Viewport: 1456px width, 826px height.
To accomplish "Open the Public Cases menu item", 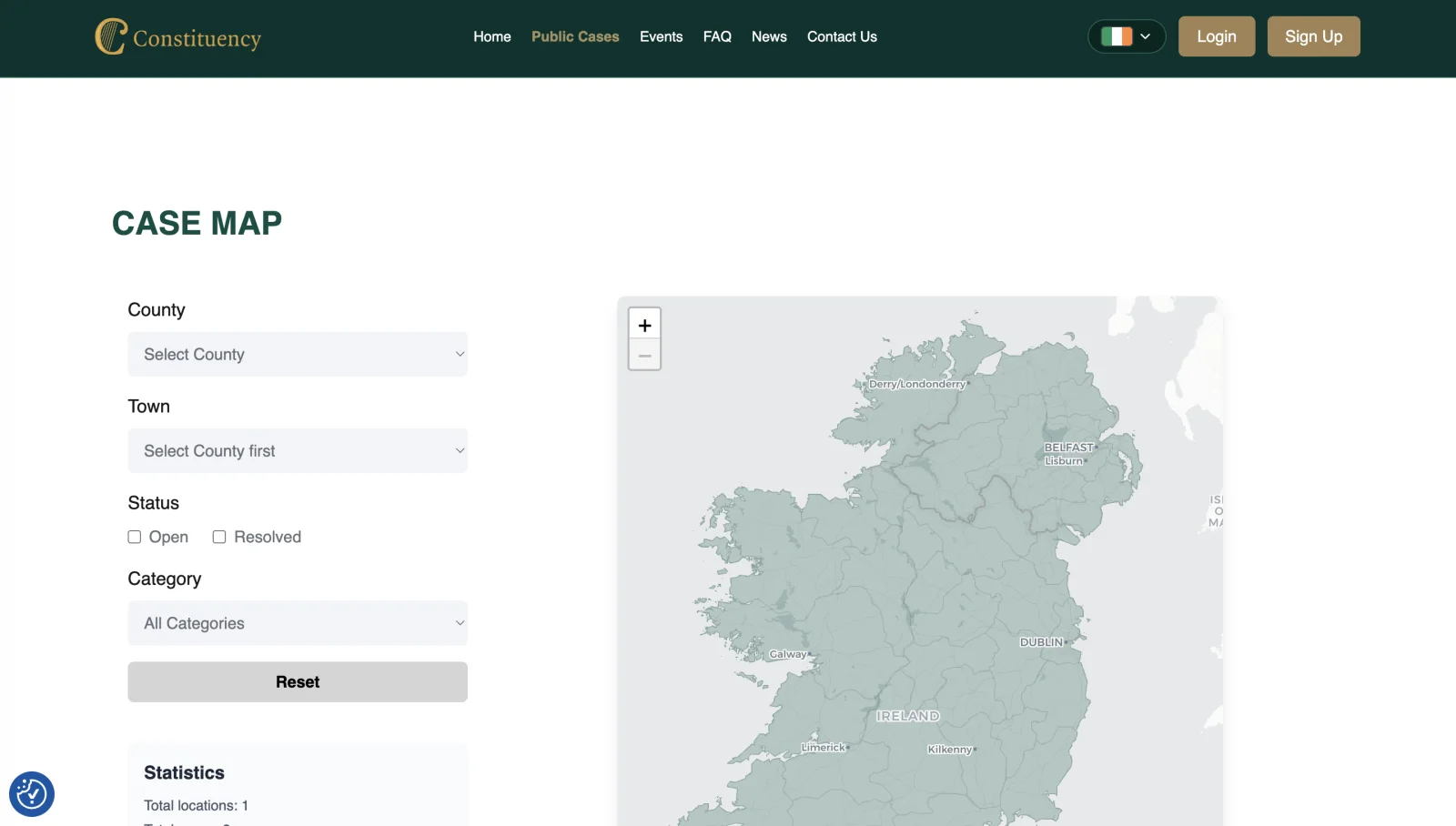I will (x=575, y=36).
